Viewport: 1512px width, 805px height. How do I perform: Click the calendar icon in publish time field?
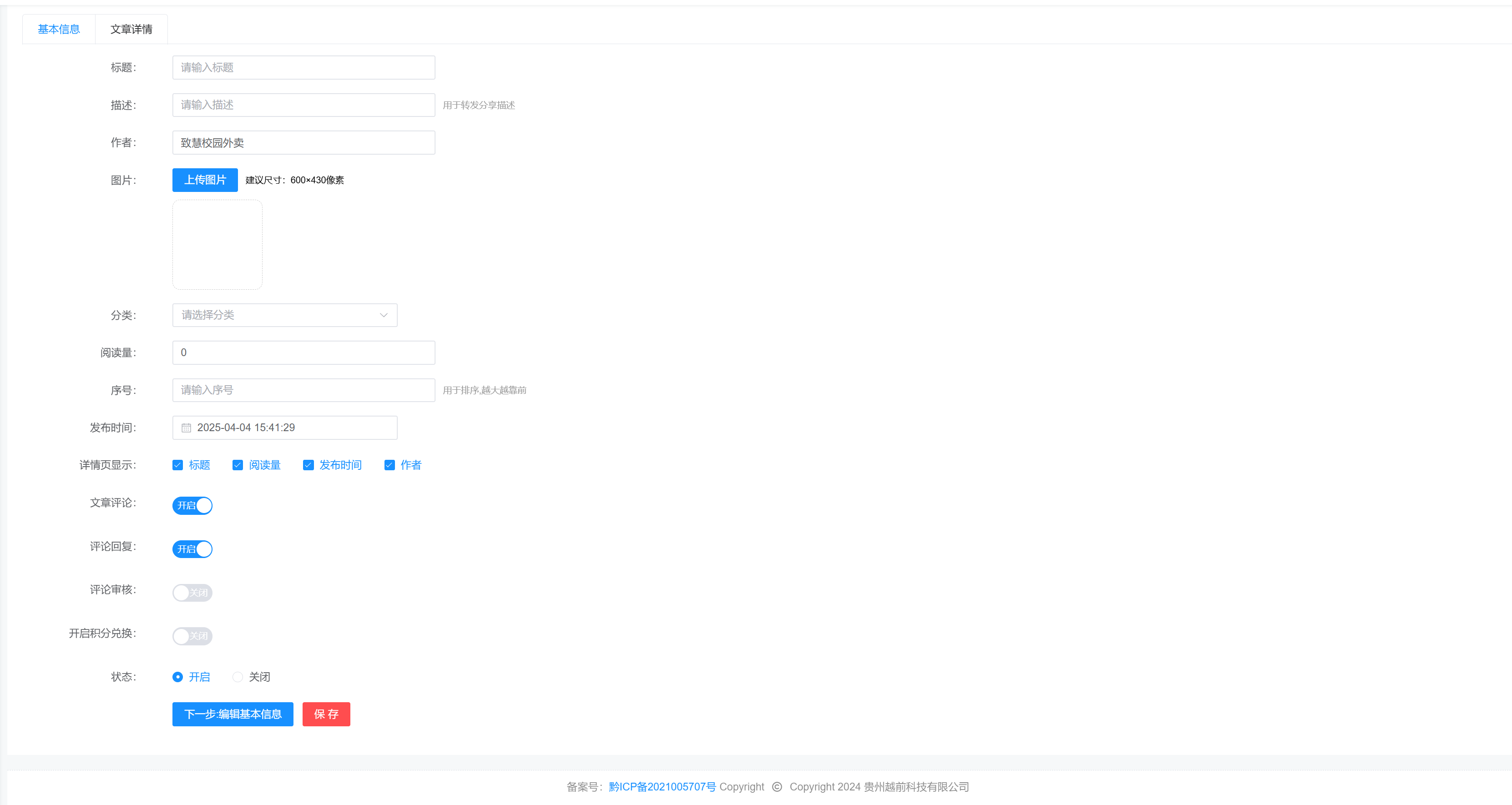186,428
